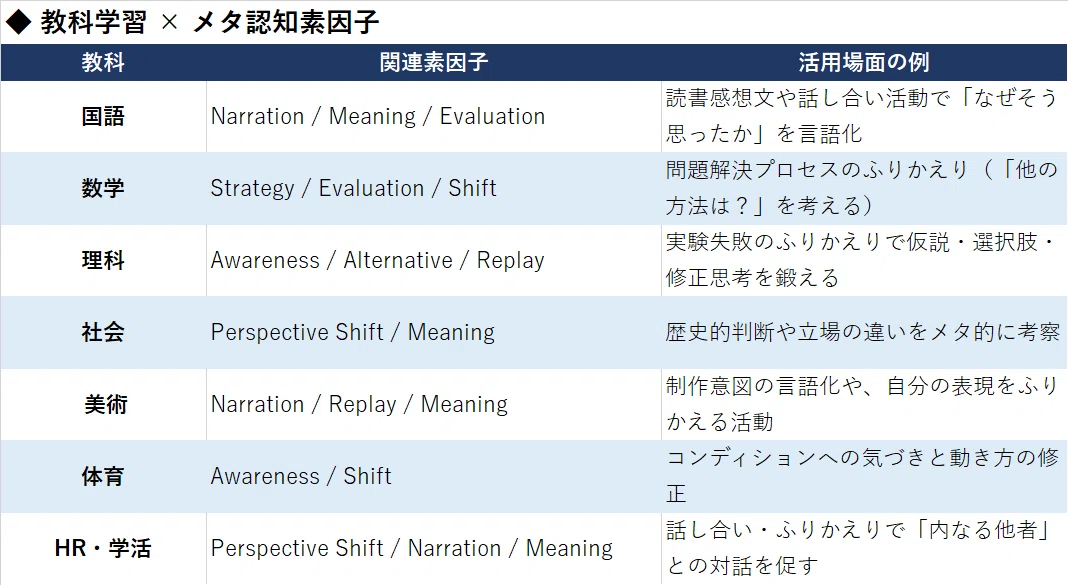Click the 教科 column header
This screenshot has width=1068, height=585.
coord(103,63)
